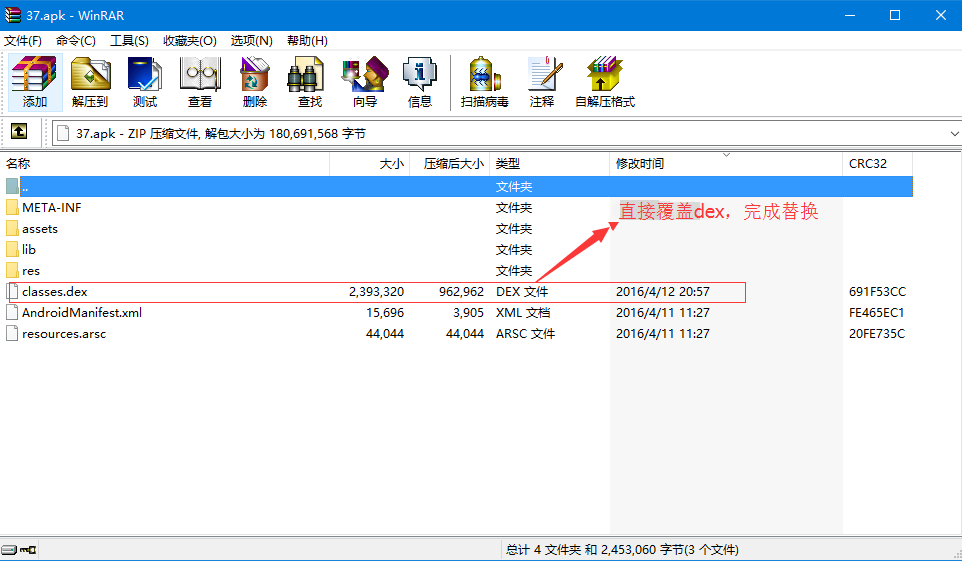Select the assets folder icon
Screen dimensions: 962x561
[x=12, y=228]
